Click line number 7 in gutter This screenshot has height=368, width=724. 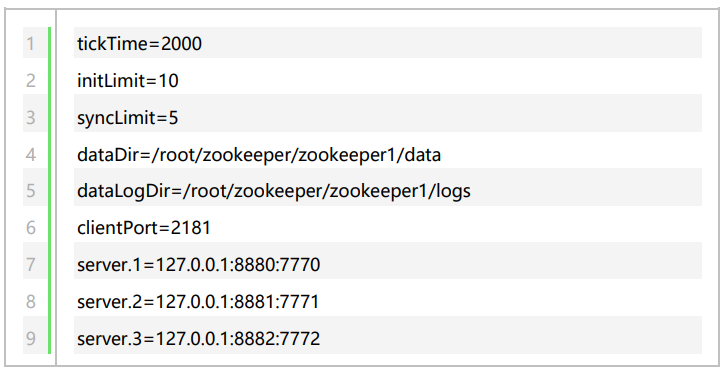click(31, 265)
